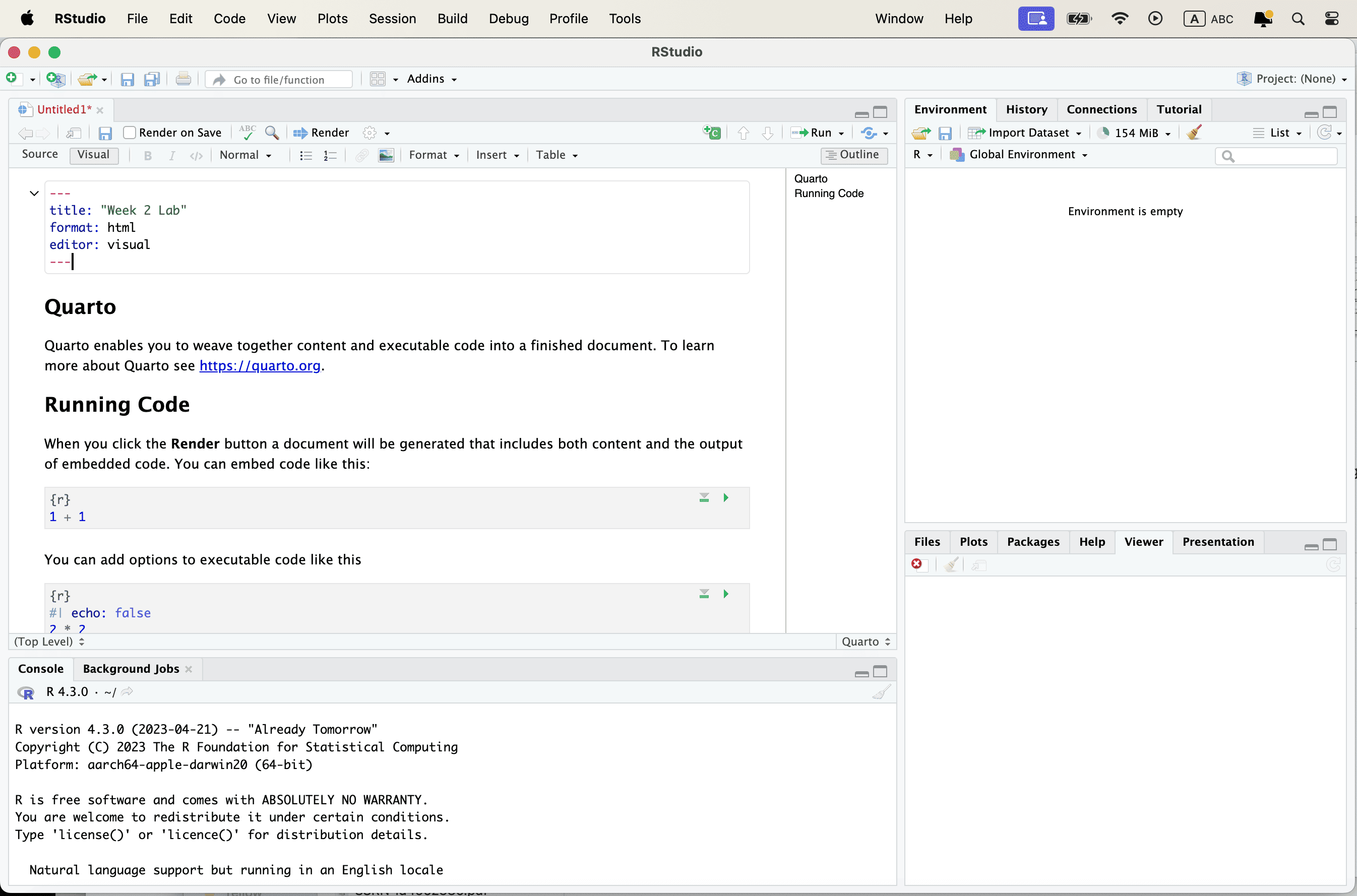Open the Session menu
This screenshot has width=1357, height=896.
pos(392,18)
